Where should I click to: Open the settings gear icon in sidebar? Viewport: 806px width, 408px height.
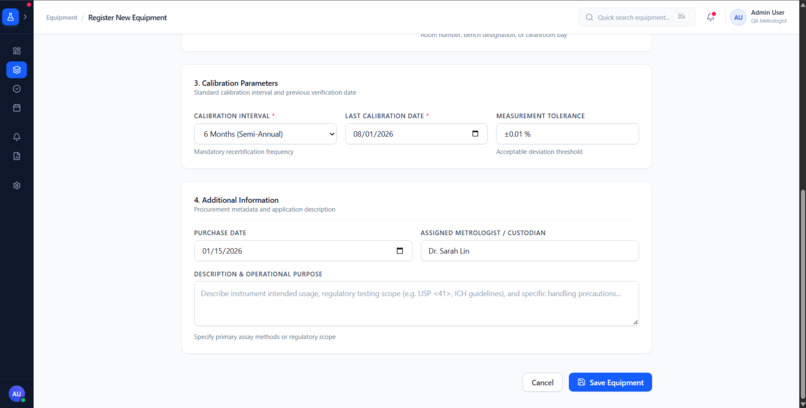16,186
